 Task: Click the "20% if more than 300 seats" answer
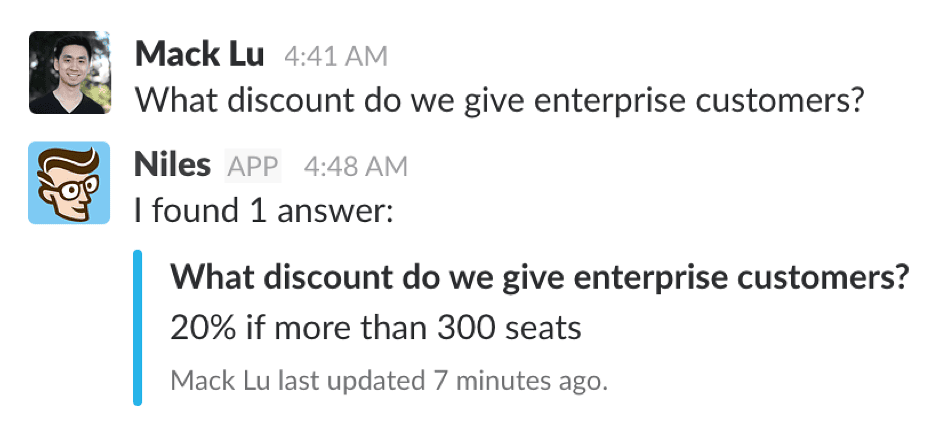pyautogui.click(x=376, y=328)
